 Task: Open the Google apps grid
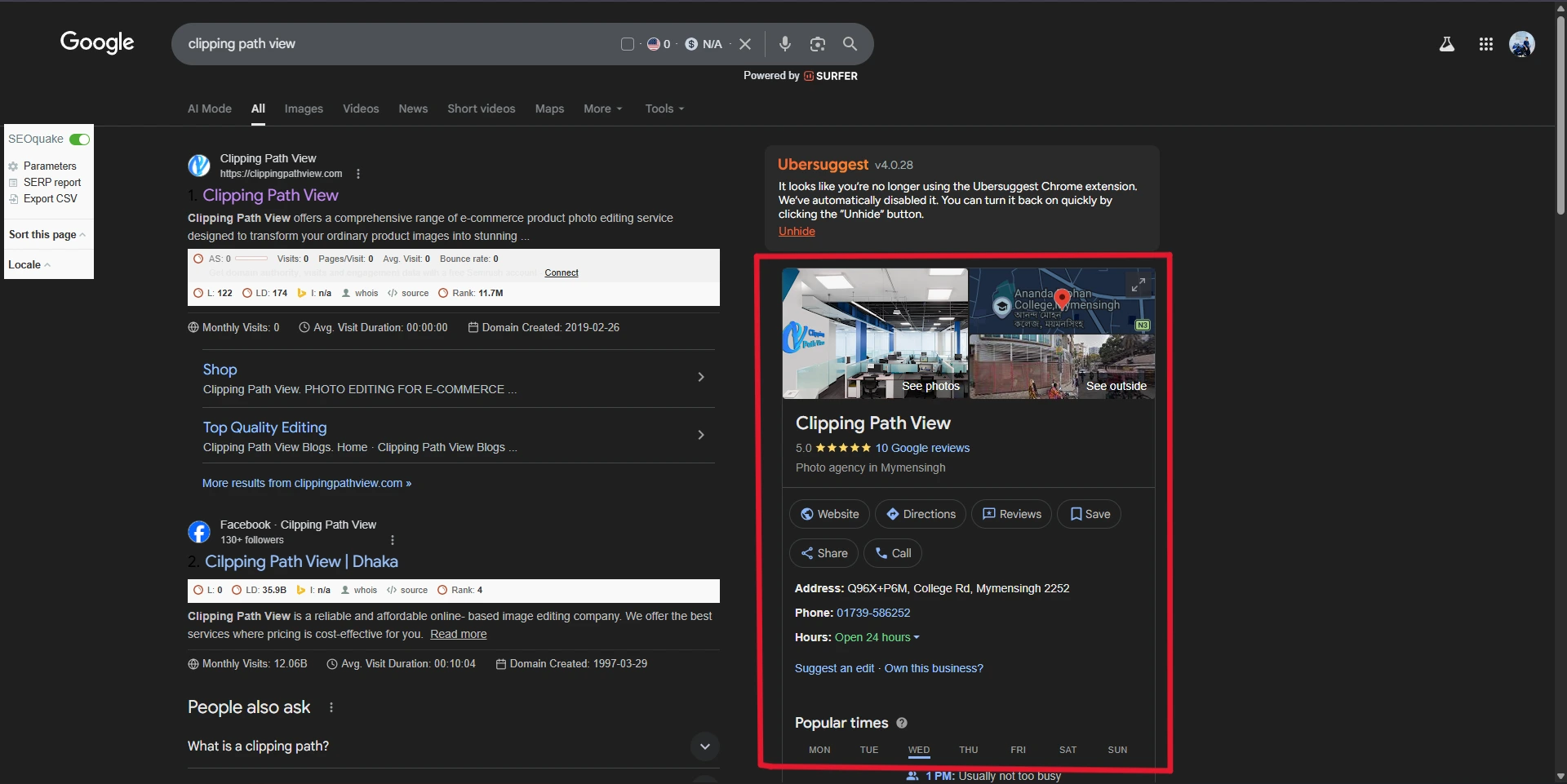[x=1485, y=44]
